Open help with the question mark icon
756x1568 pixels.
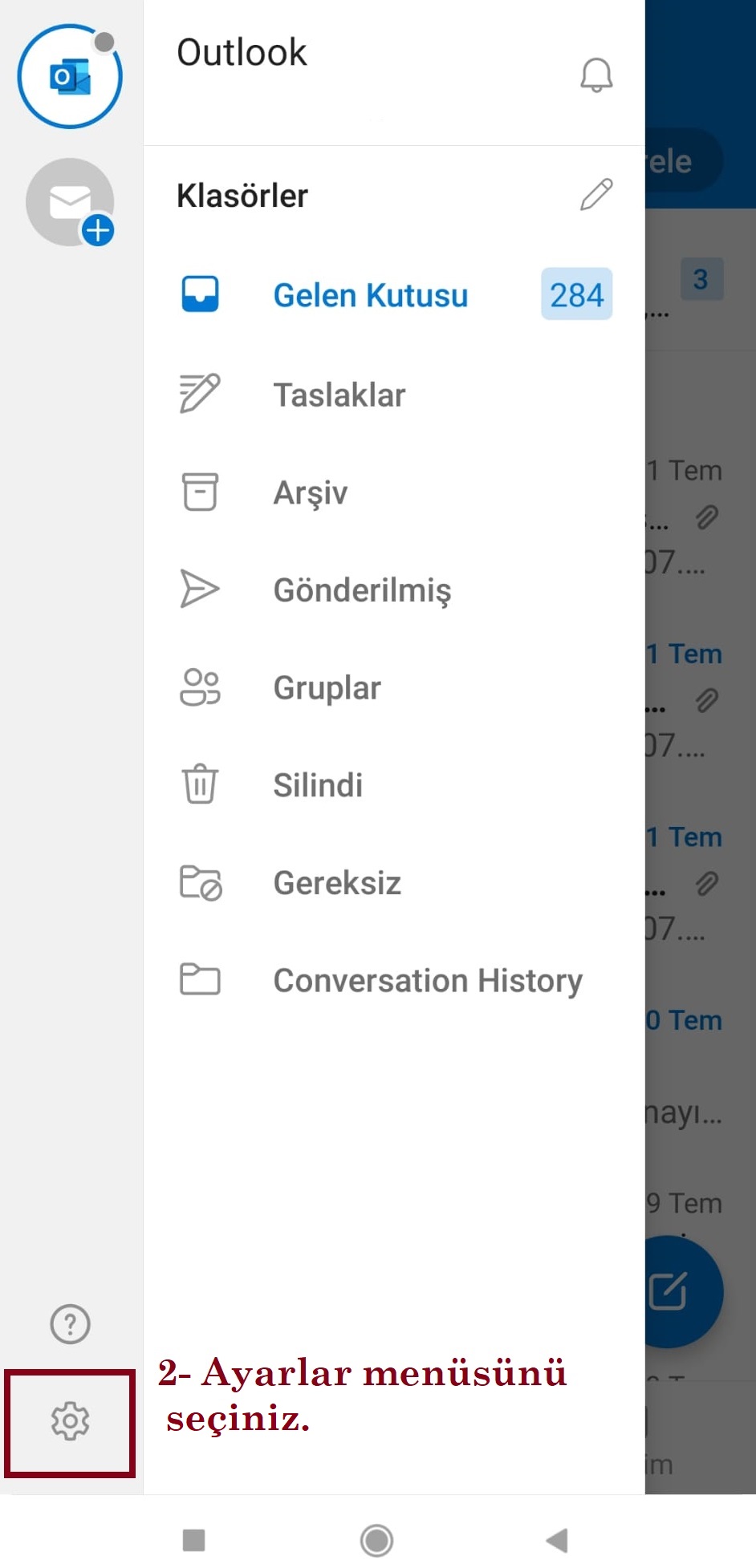pos(71,1323)
